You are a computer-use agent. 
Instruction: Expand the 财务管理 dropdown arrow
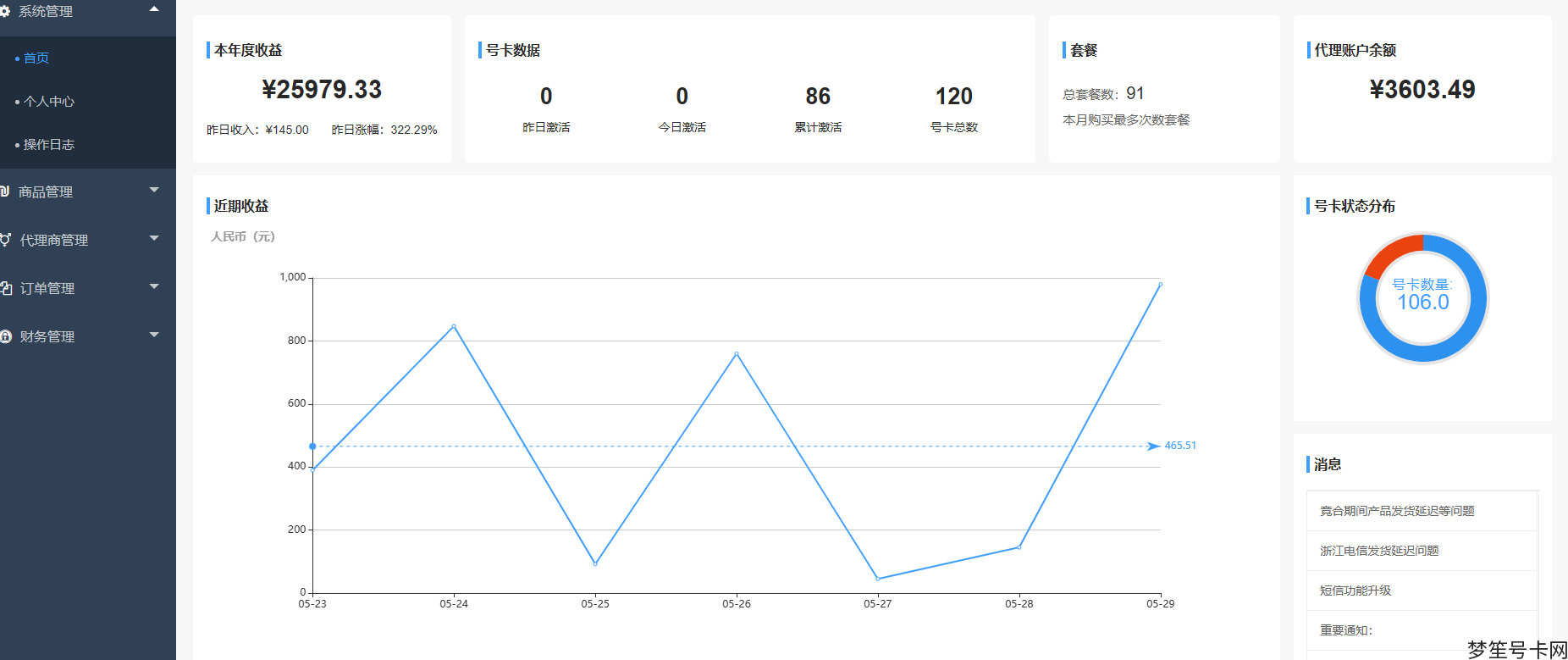[x=154, y=336]
